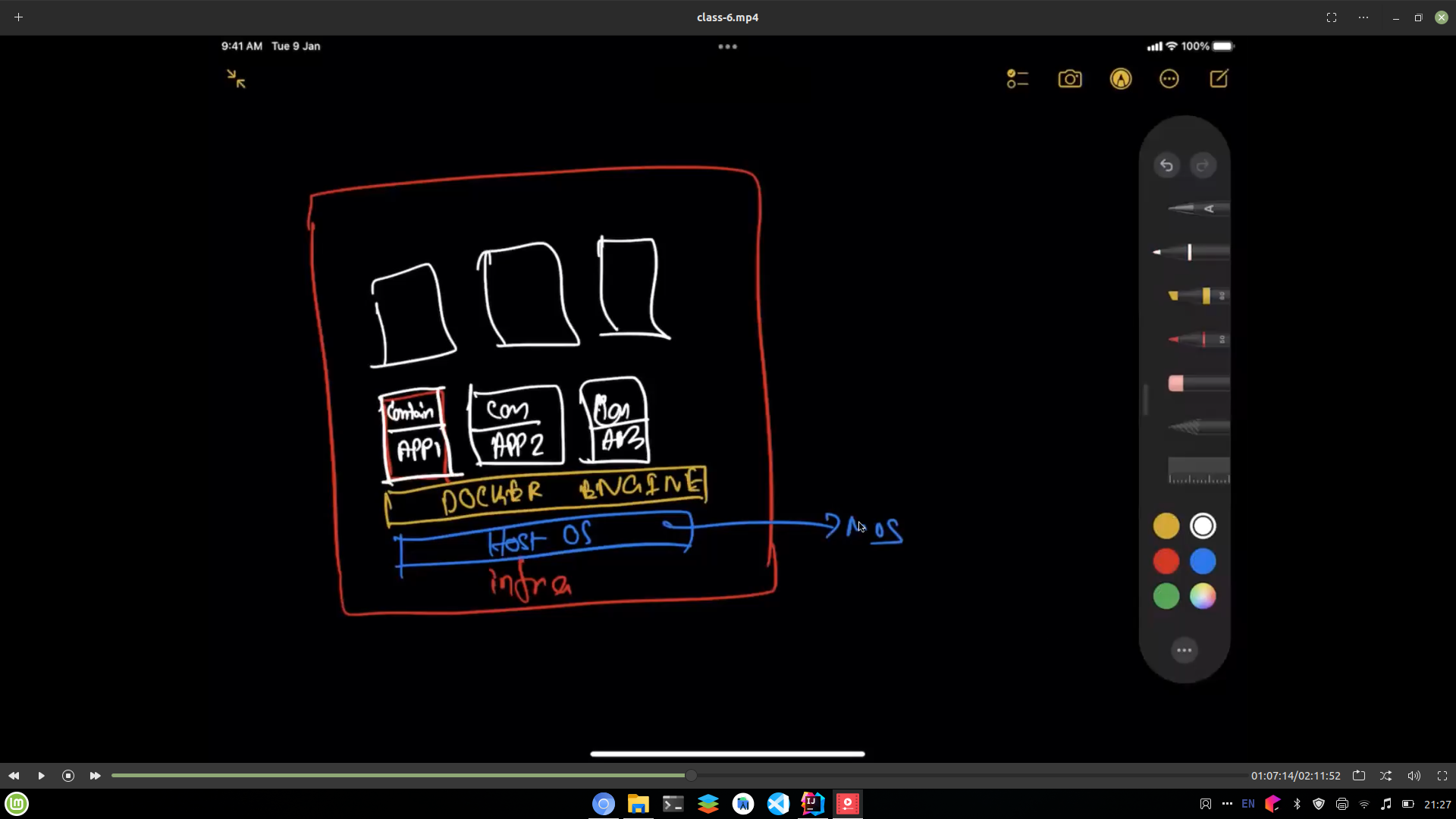Launch the Terminal from taskbar

[x=673, y=804]
